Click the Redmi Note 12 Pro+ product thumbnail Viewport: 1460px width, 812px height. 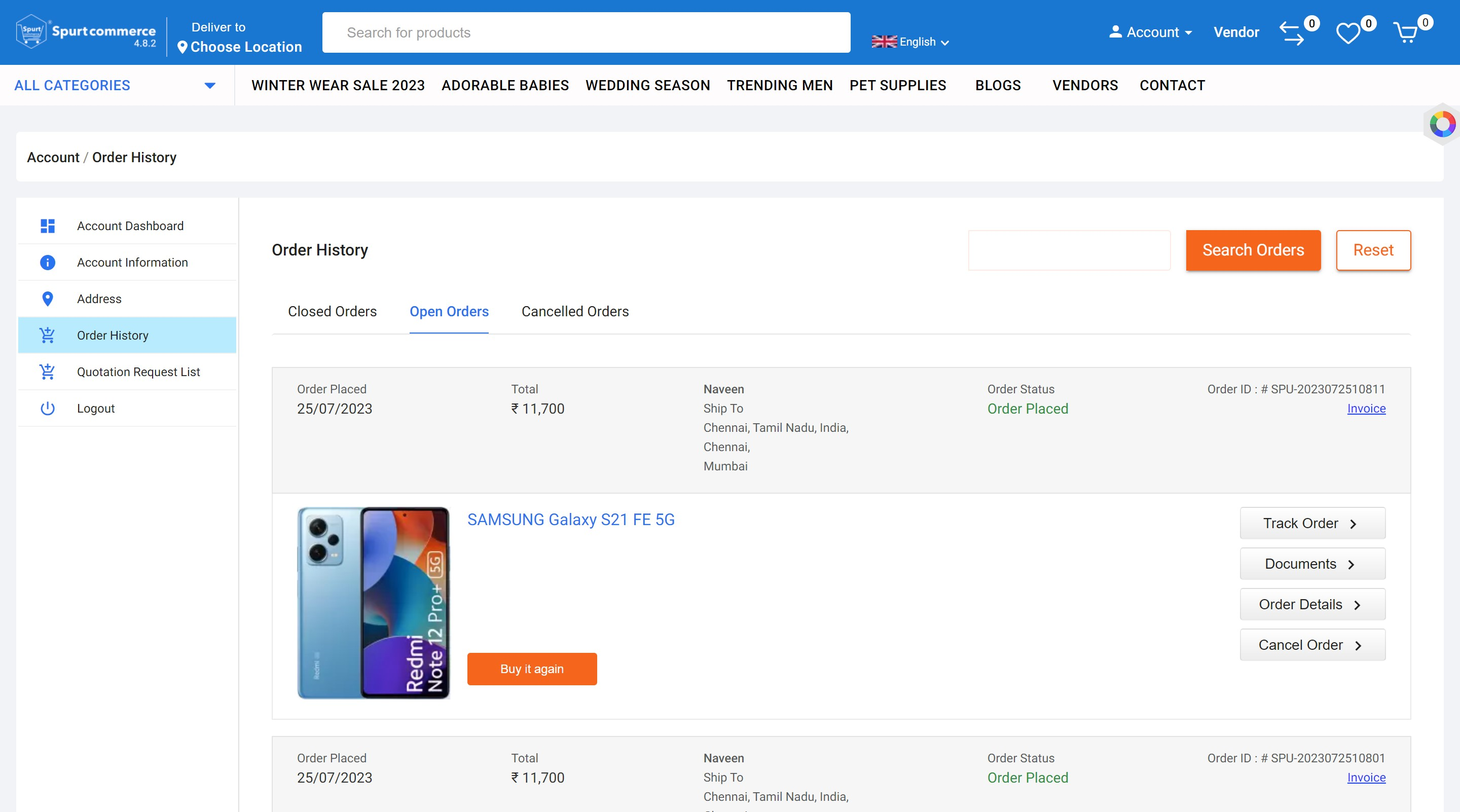point(374,603)
